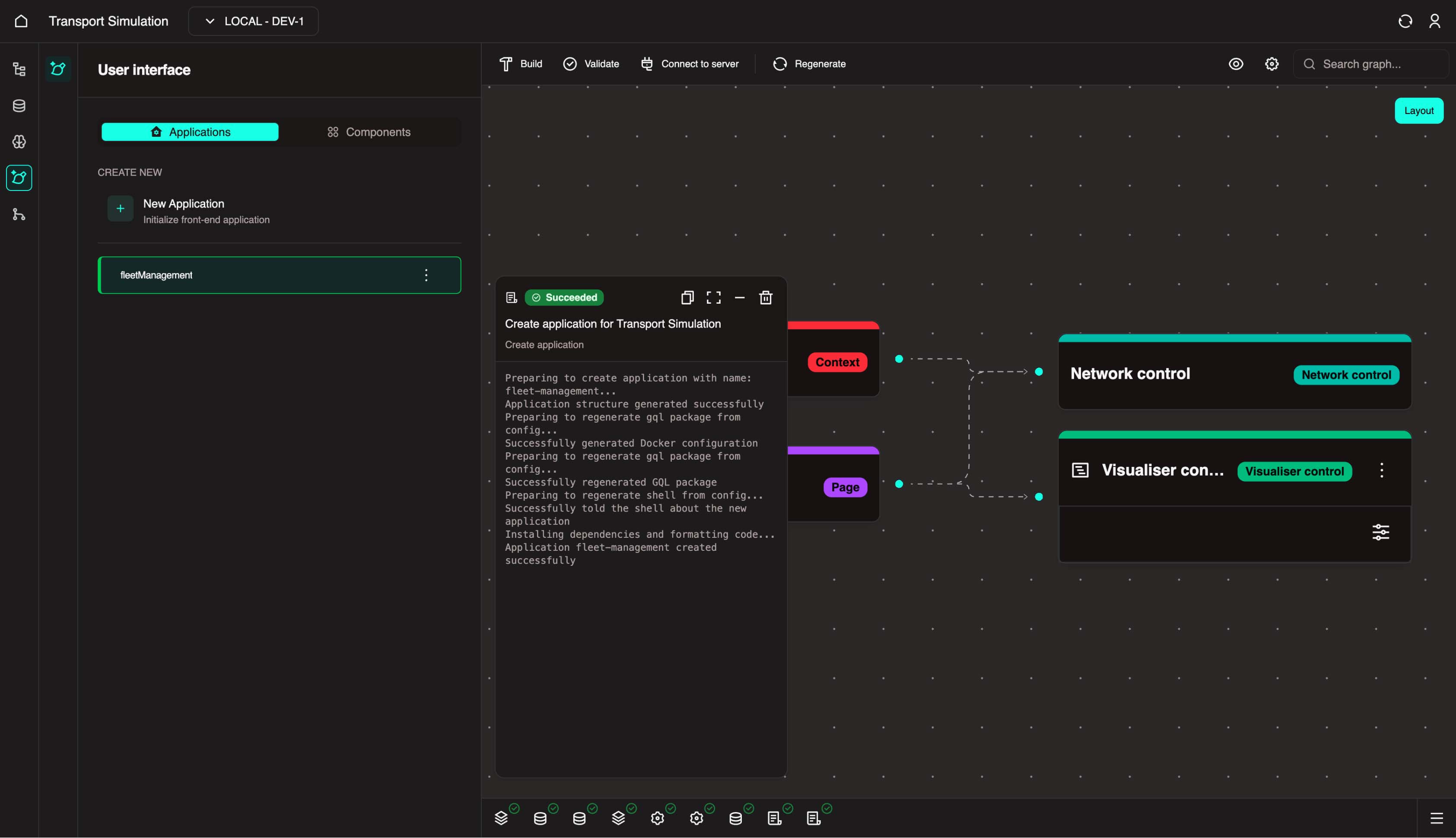
Task: Click the log icon beside Succeeded badge
Action: coord(511,298)
